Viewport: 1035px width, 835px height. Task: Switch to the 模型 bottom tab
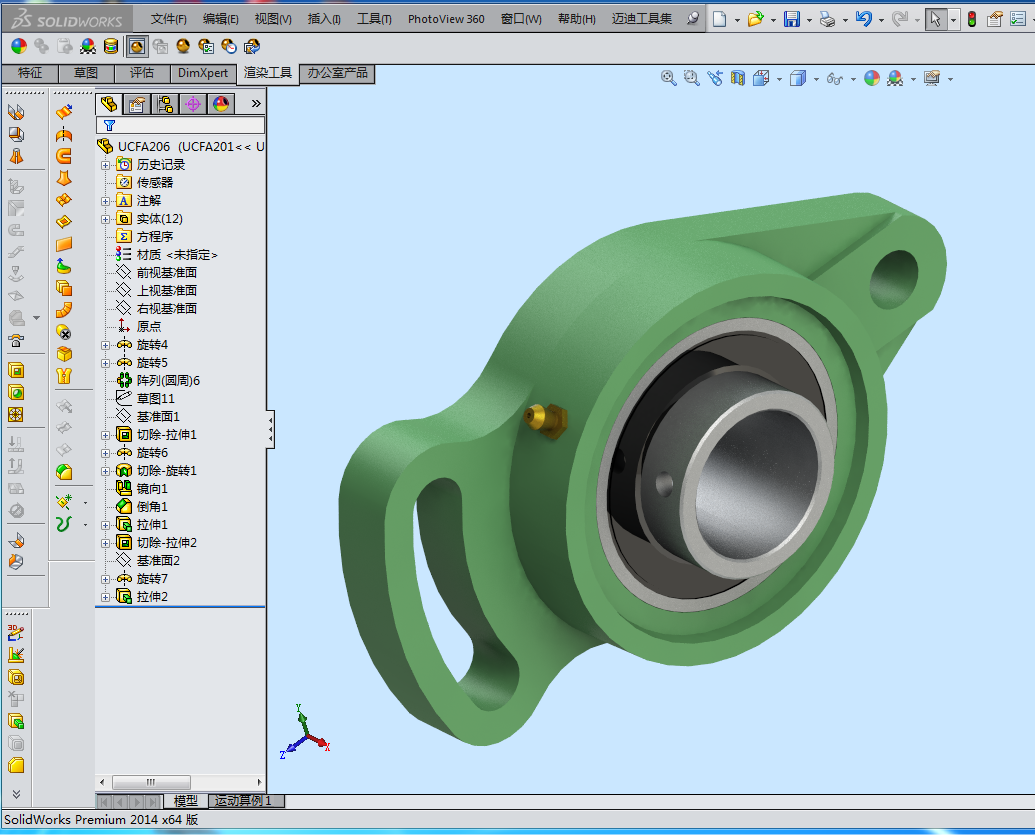click(185, 801)
